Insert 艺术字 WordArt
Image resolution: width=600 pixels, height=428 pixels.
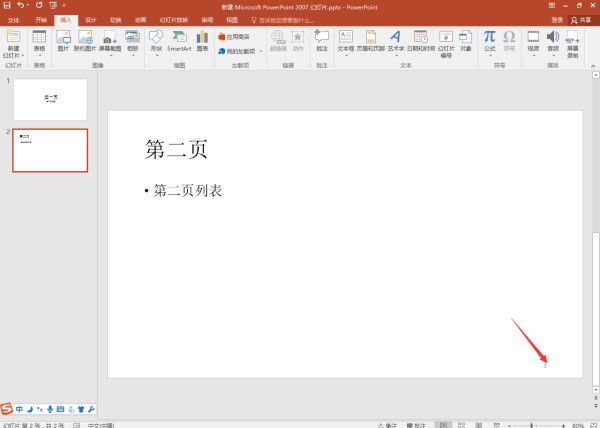pyautogui.click(x=396, y=40)
